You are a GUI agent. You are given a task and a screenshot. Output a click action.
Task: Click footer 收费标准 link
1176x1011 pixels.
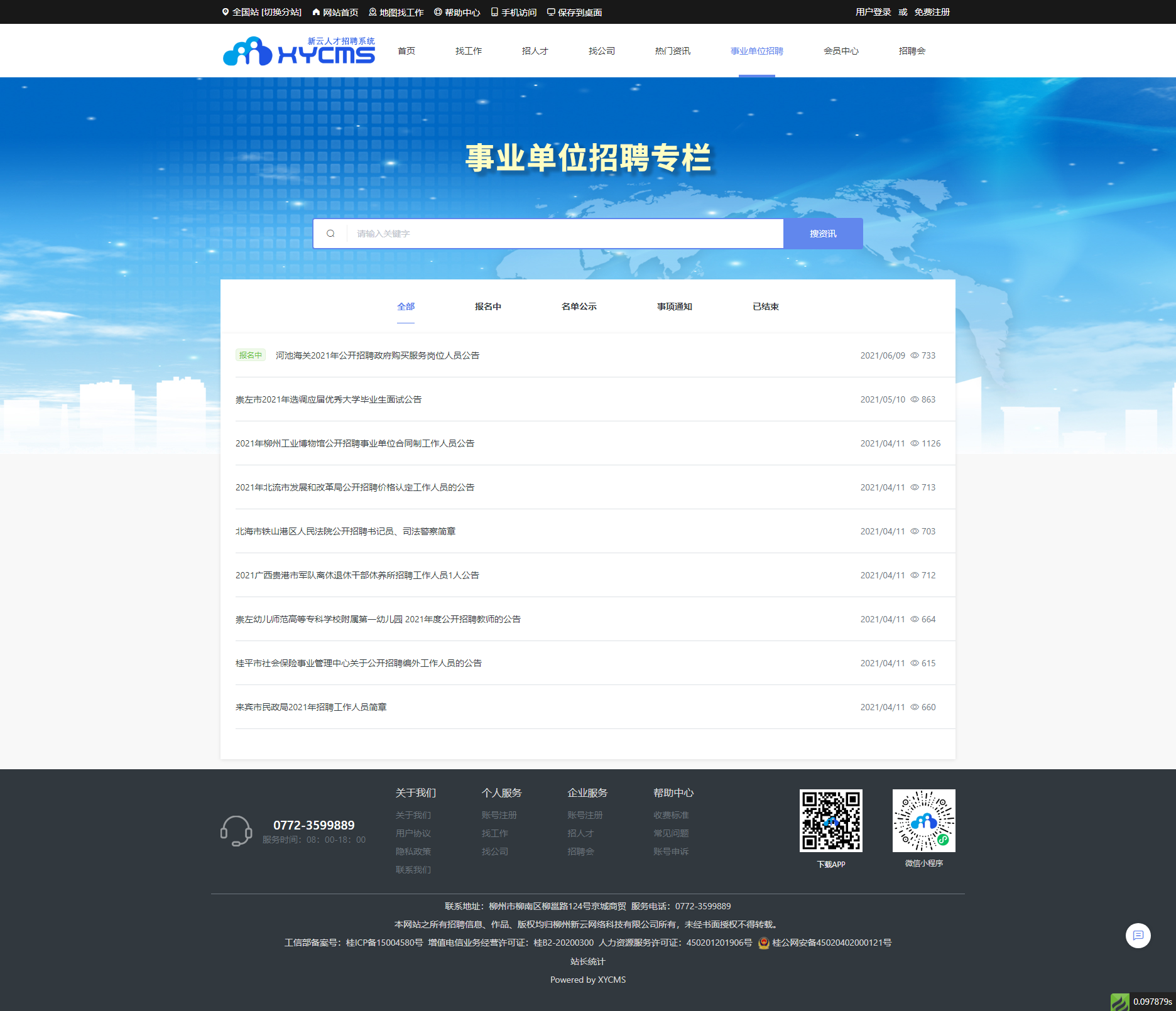671,815
